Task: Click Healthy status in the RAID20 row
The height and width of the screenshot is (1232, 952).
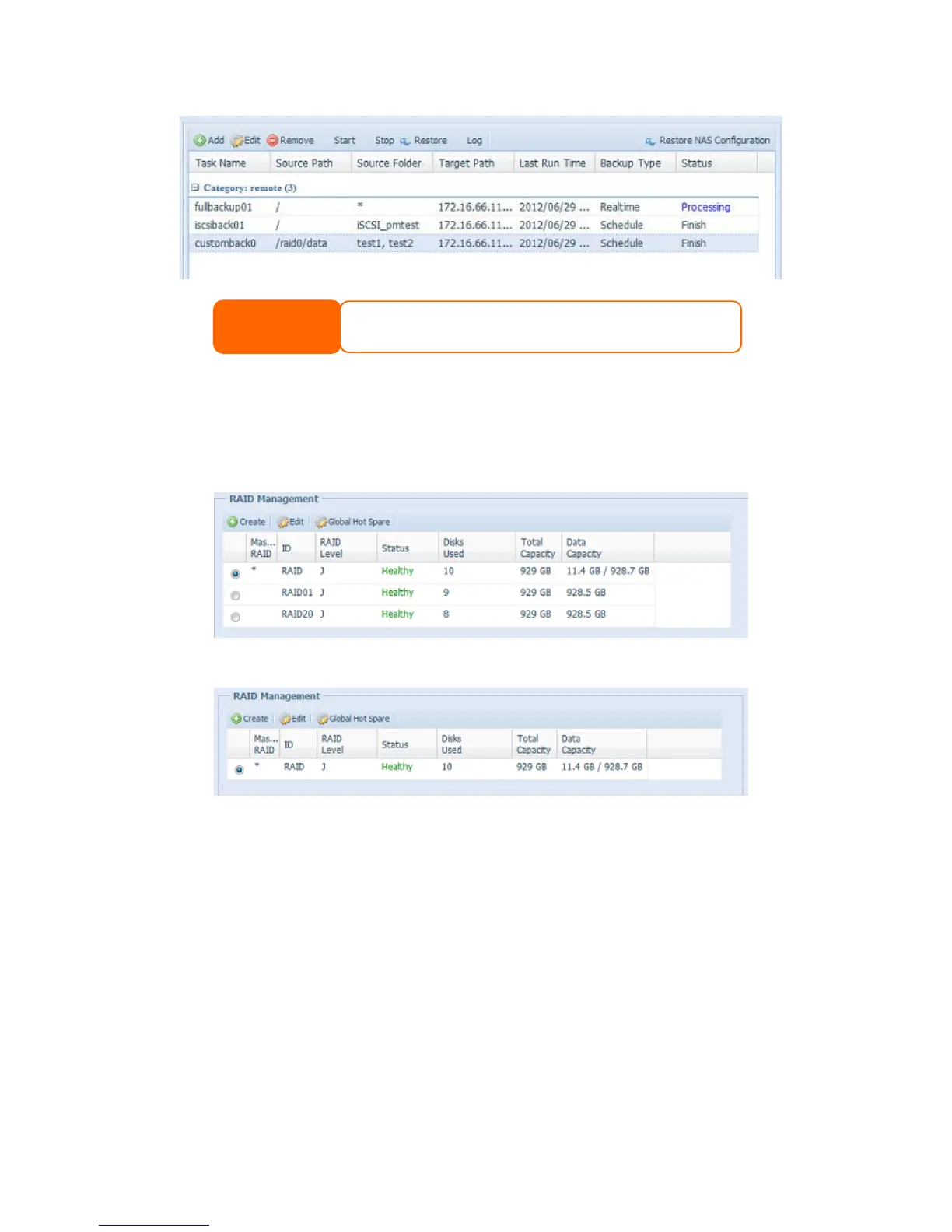Action: coord(397,614)
